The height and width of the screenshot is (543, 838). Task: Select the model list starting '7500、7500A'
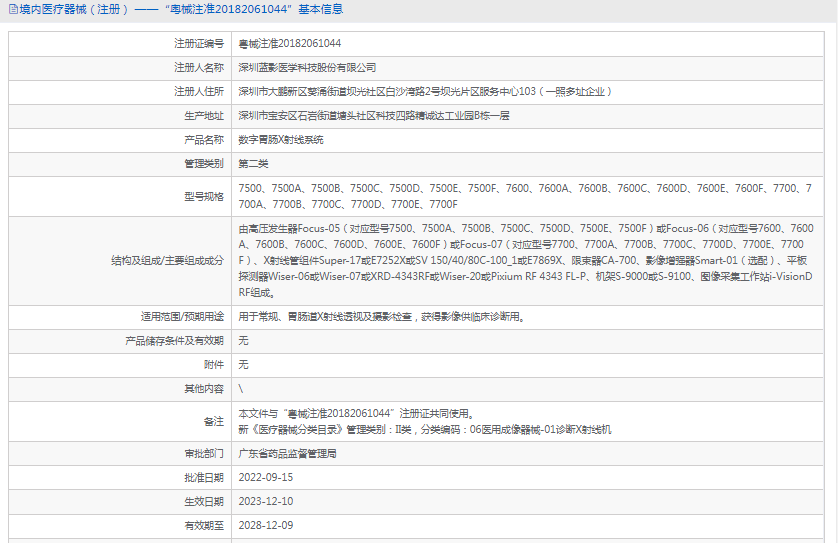click(525, 196)
